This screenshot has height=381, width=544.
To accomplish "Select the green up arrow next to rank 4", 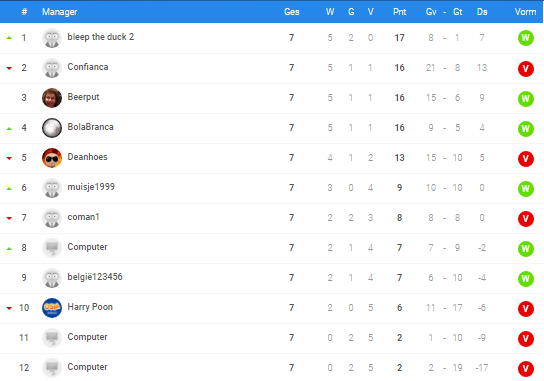I will (9, 128).
